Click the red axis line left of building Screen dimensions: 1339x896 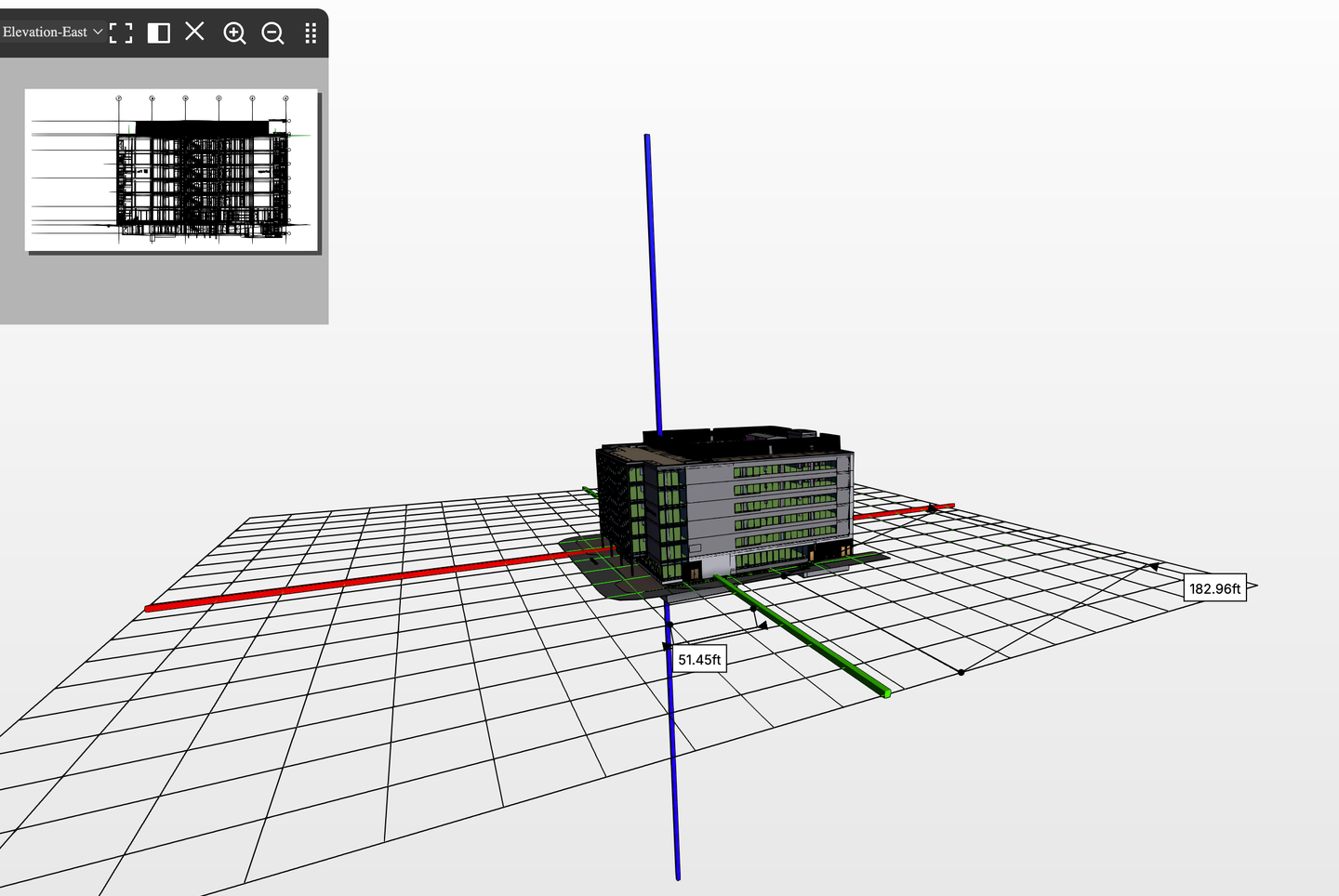pyautogui.click(x=372, y=578)
